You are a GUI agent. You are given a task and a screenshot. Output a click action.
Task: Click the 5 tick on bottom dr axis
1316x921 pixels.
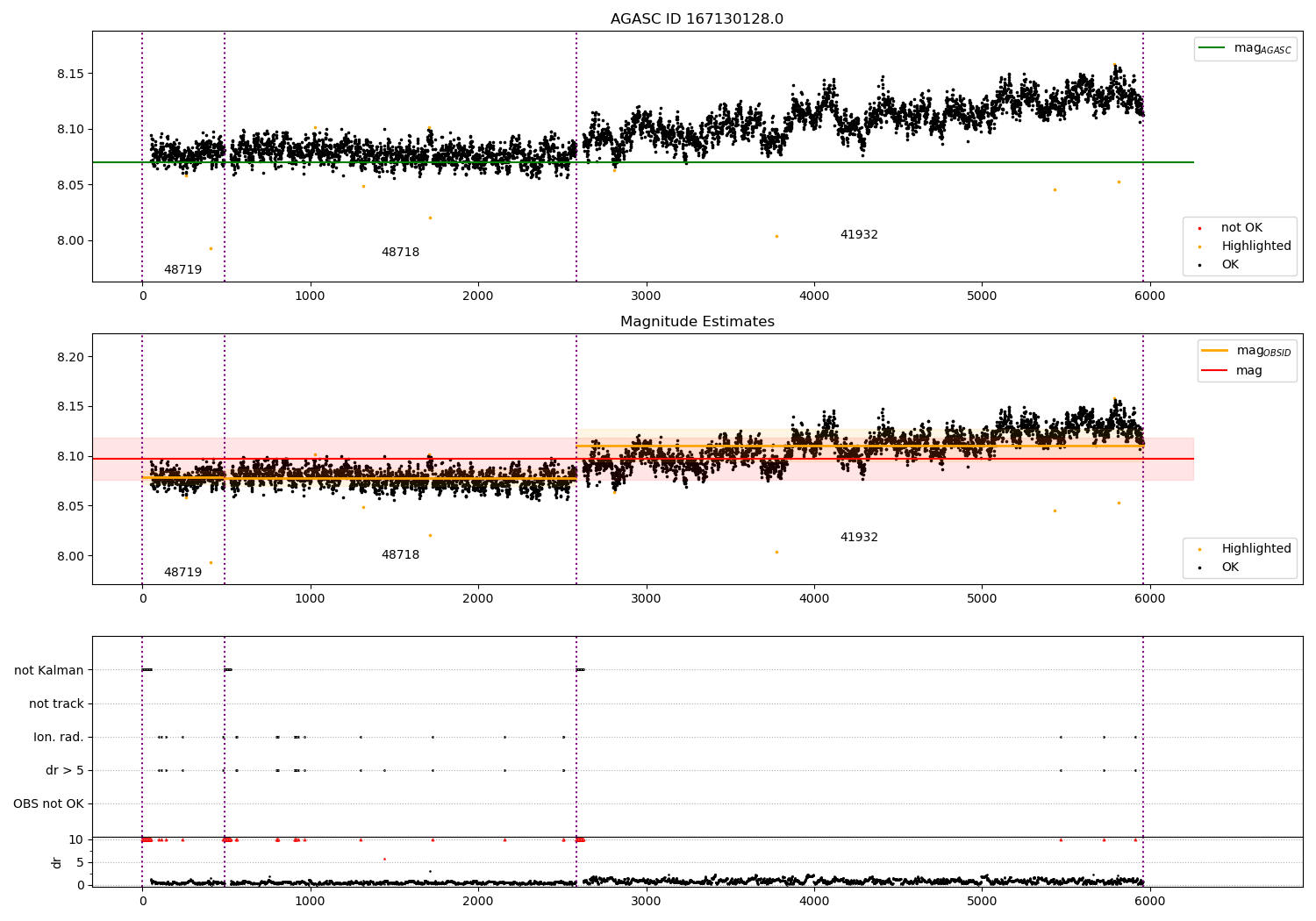[80, 862]
